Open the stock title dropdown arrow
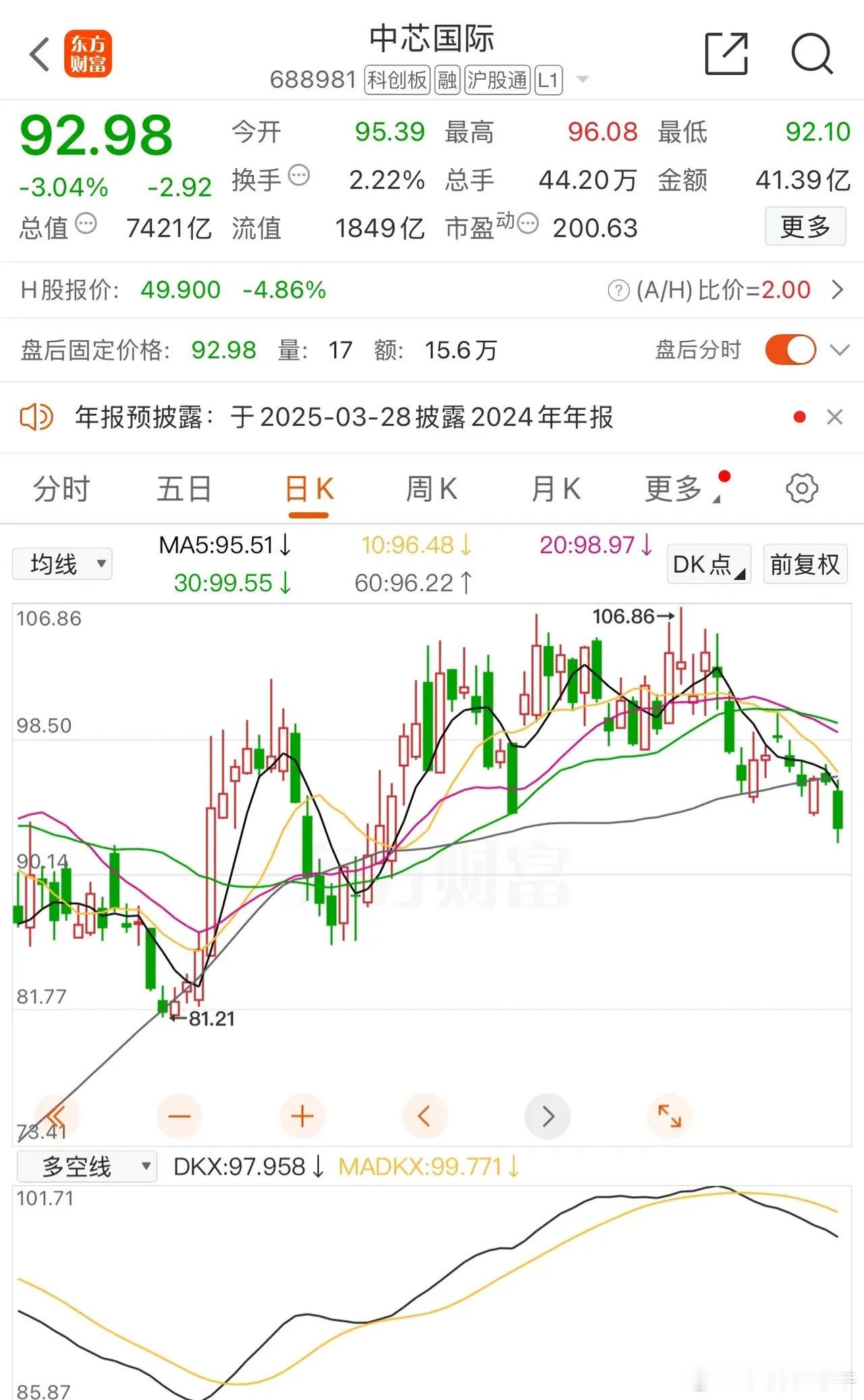Image resolution: width=864 pixels, height=1400 pixels. tap(583, 80)
